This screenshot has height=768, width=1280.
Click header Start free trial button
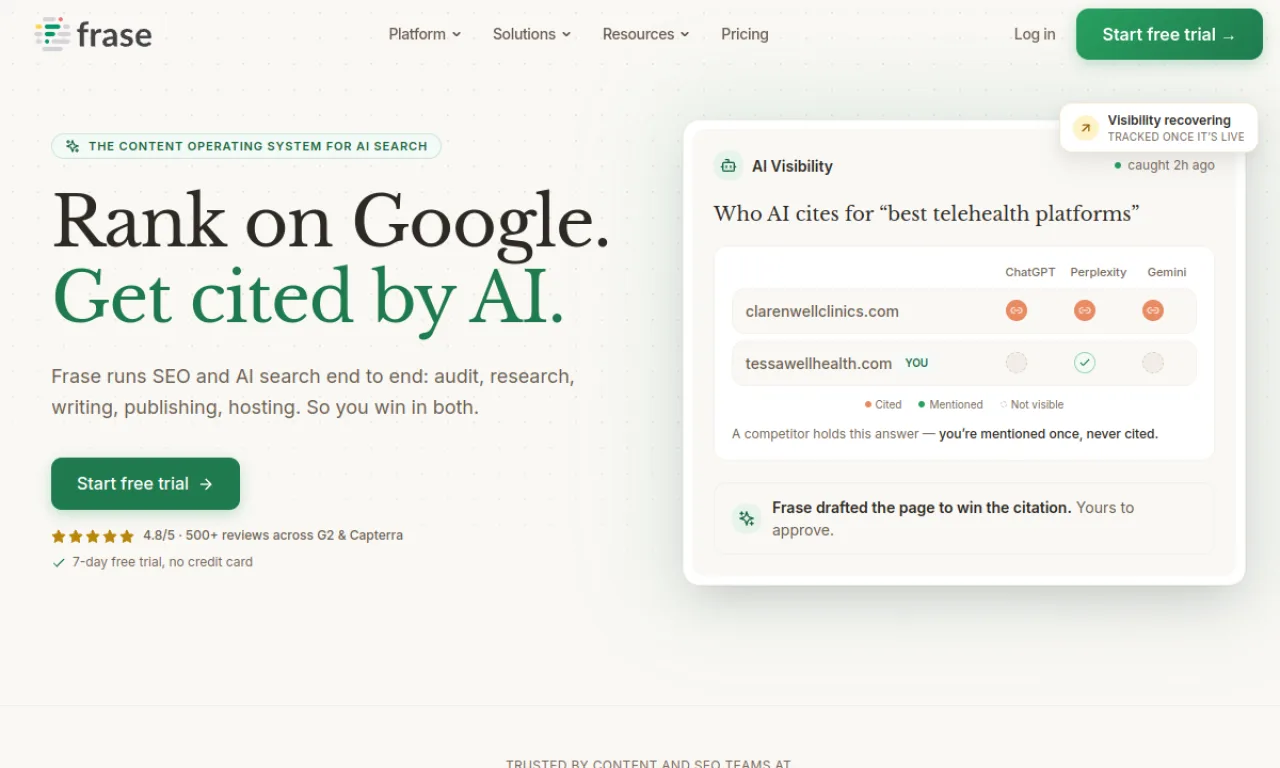(1169, 34)
